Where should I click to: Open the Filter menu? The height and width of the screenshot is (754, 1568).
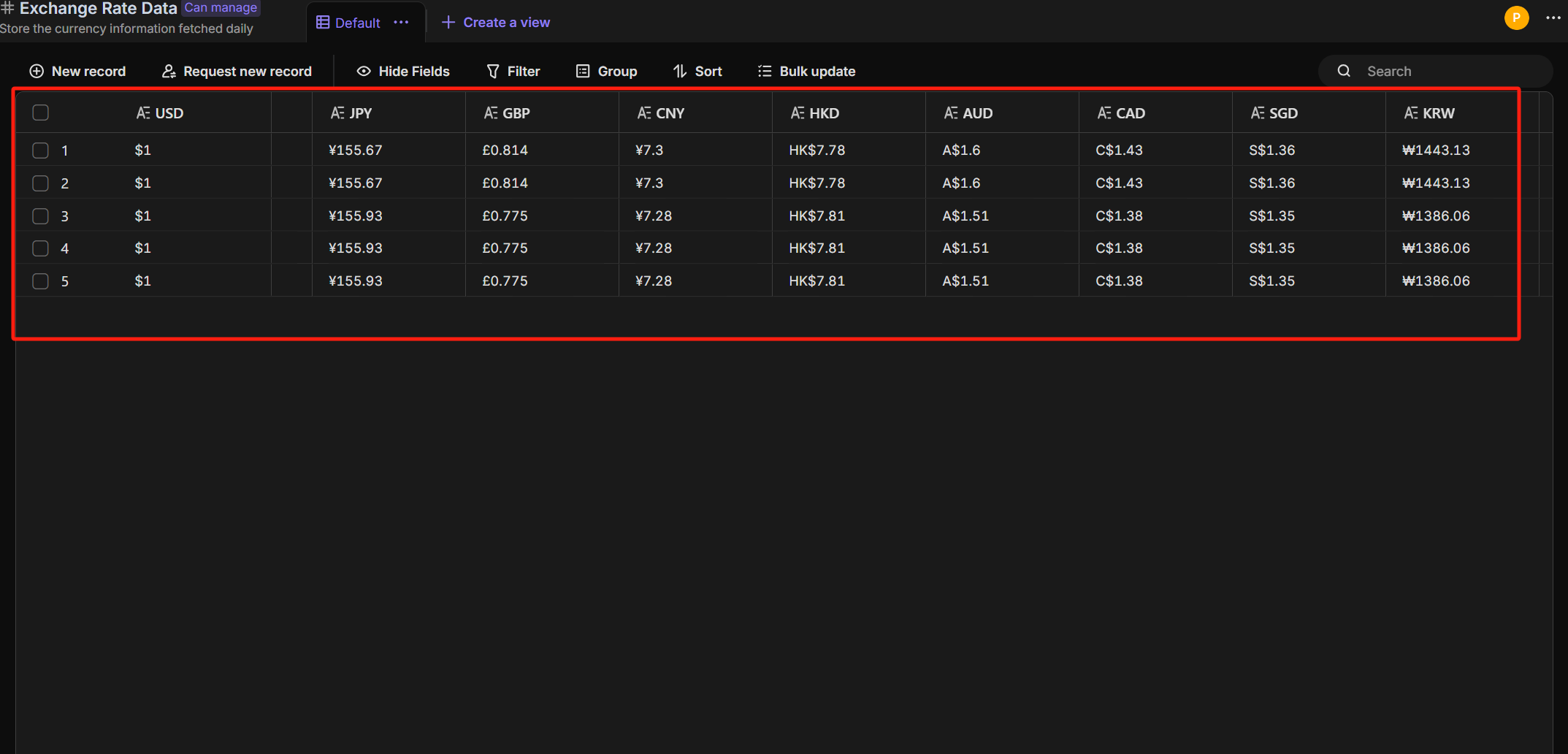click(513, 71)
